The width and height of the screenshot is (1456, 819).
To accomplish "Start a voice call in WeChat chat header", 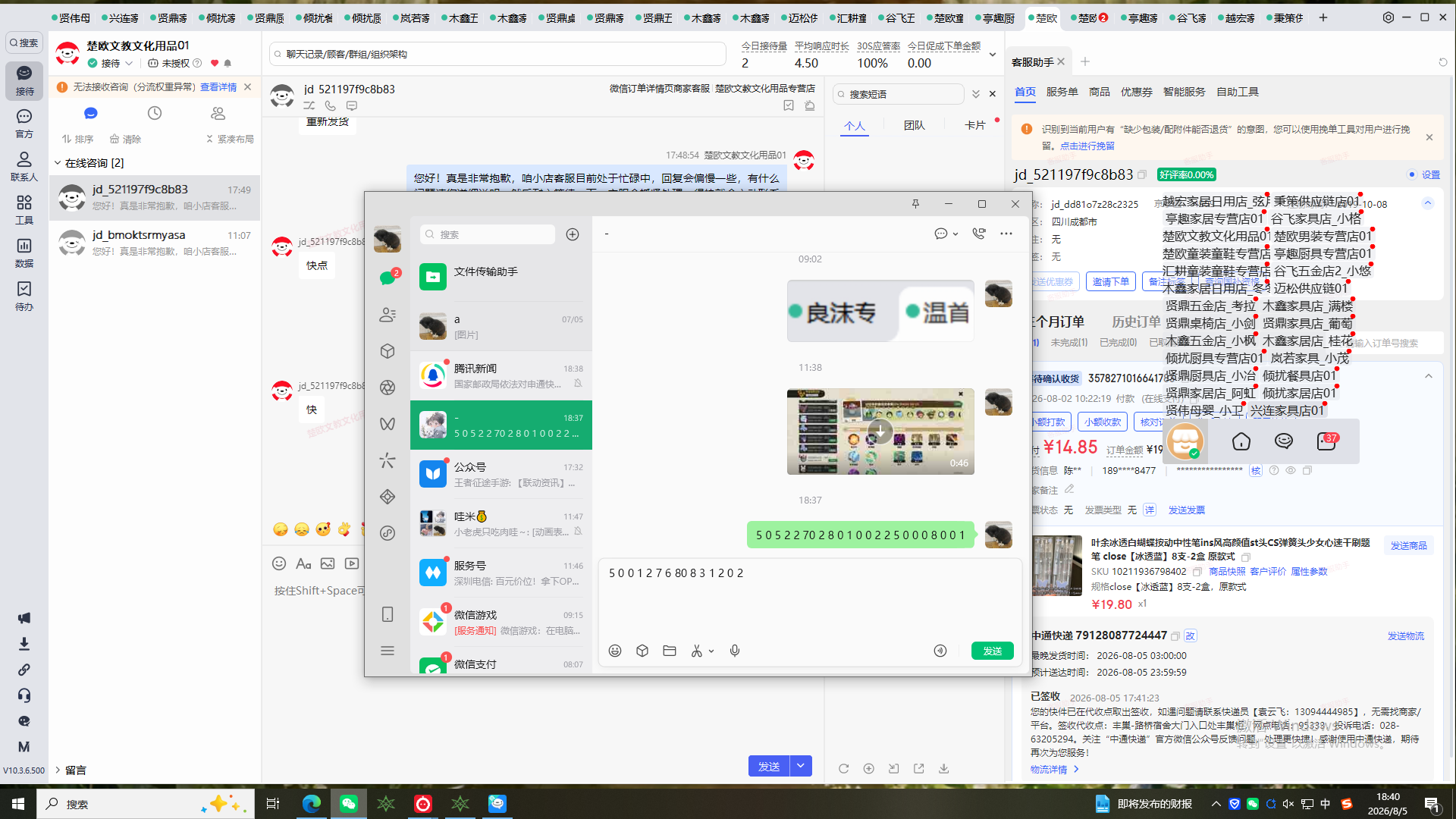I will coord(979,234).
